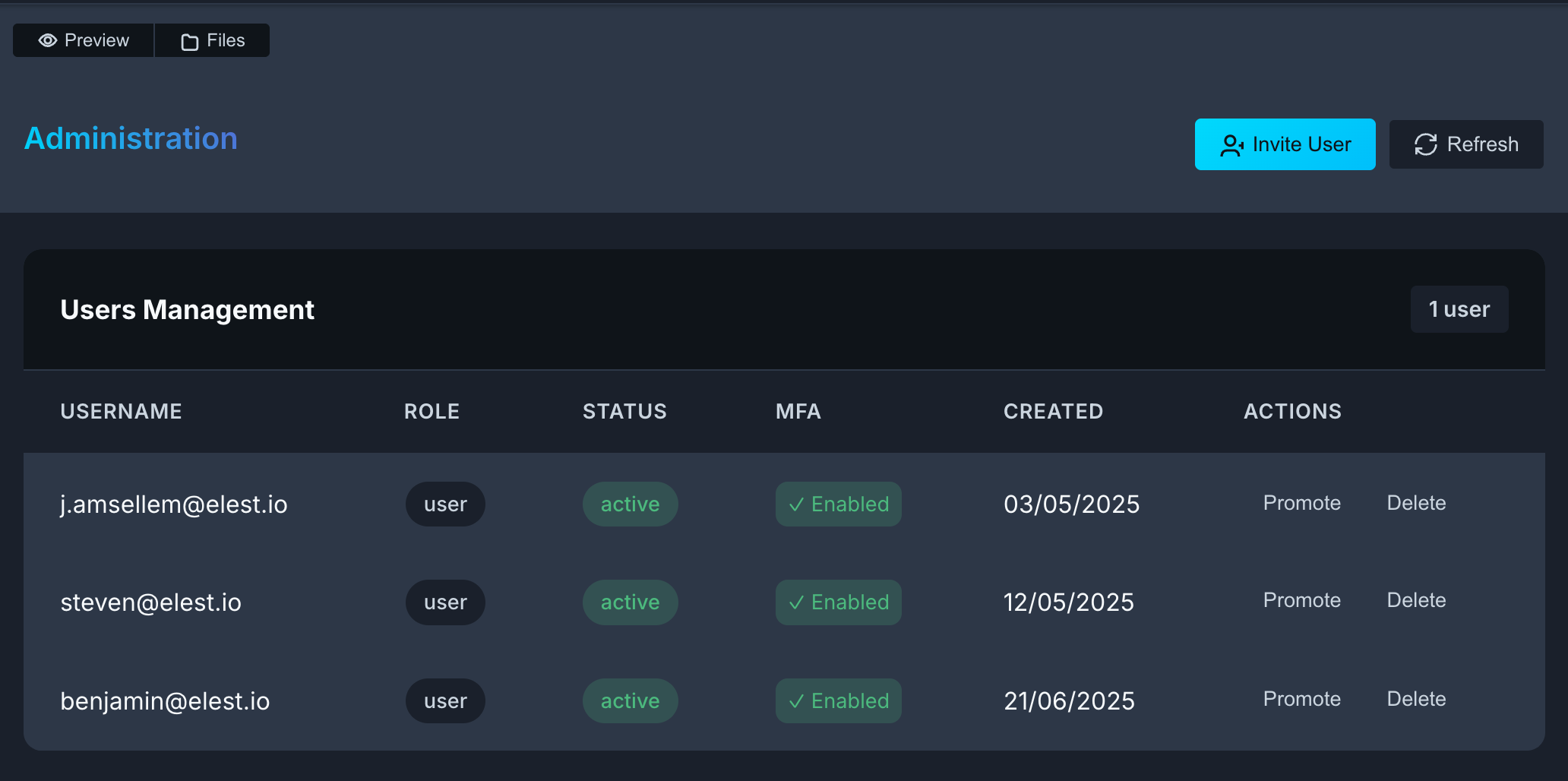Select the active status badge for steven@elest.io
The width and height of the screenshot is (1568, 781).
click(x=630, y=602)
